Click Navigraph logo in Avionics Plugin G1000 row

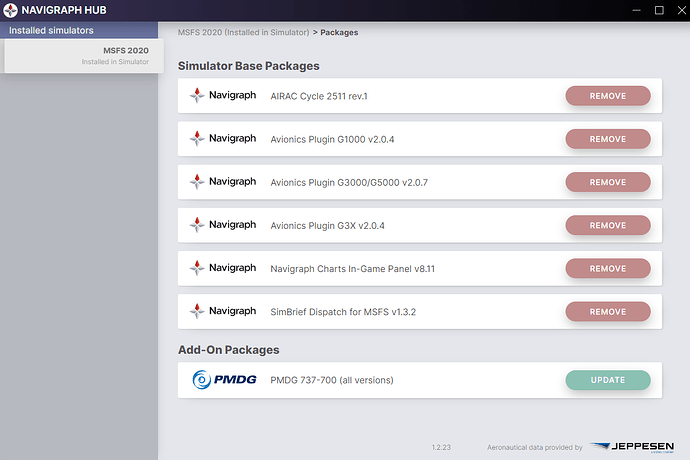pyautogui.click(x=223, y=138)
